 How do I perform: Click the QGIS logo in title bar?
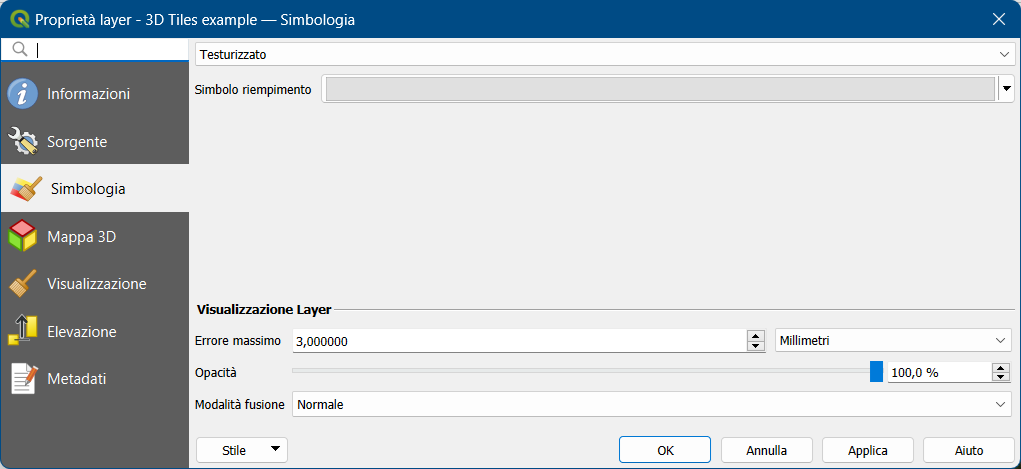pos(20,20)
